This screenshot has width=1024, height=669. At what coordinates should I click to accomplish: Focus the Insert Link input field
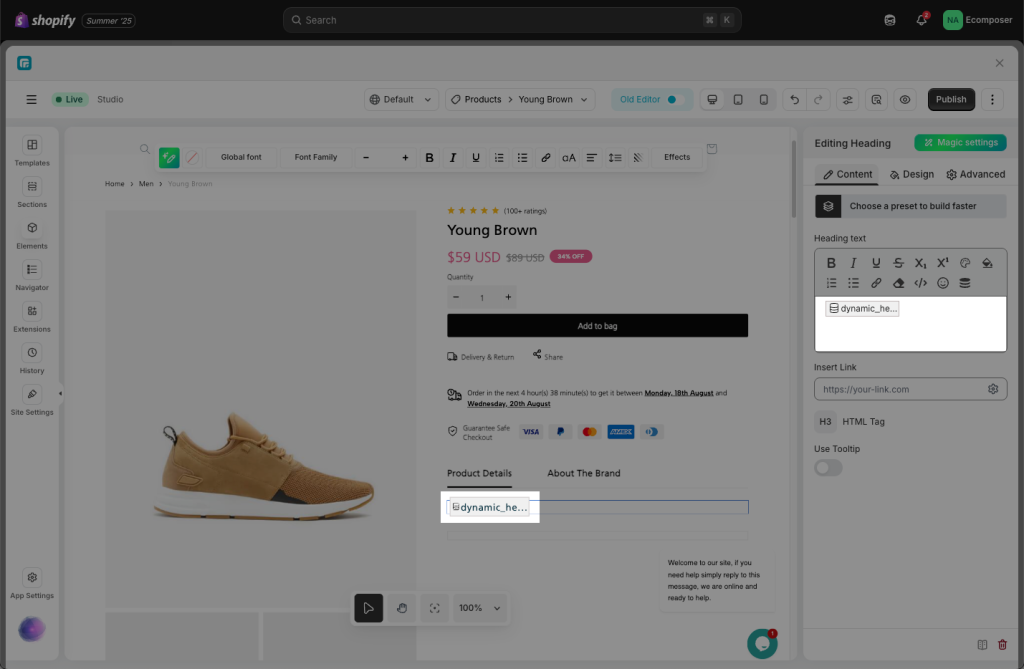910,389
